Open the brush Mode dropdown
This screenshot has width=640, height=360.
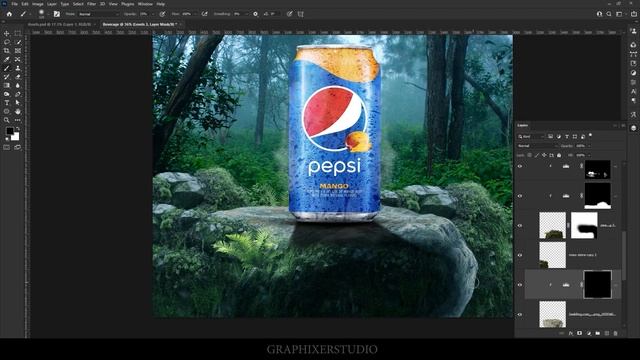click(98, 14)
